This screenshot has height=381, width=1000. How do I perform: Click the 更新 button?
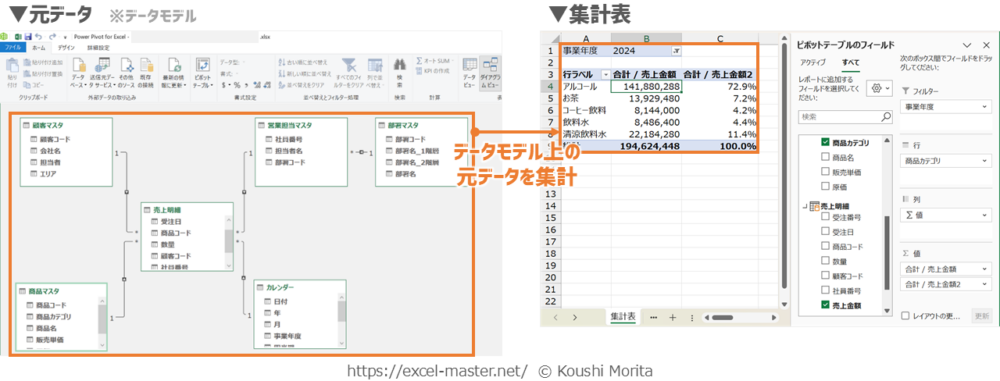(x=982, y=316)
